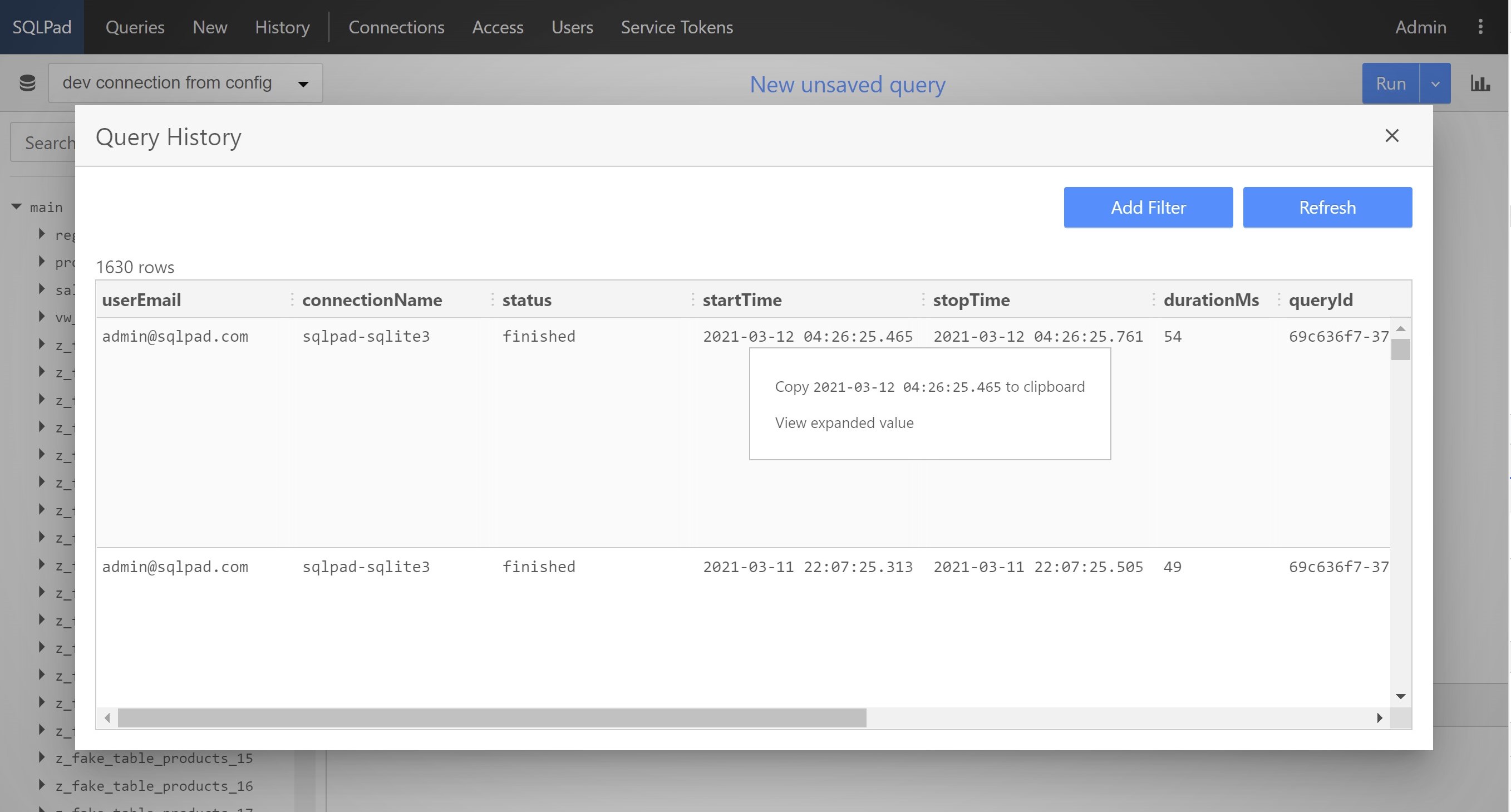Click the durationMs column resize handle
This screenshot has height=812, width=1511.
tap(1279, 300)
